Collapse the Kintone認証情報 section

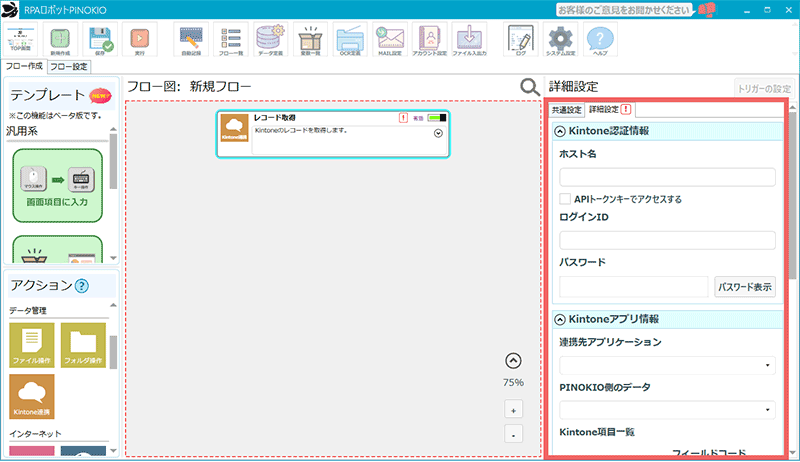pos(560,132)
